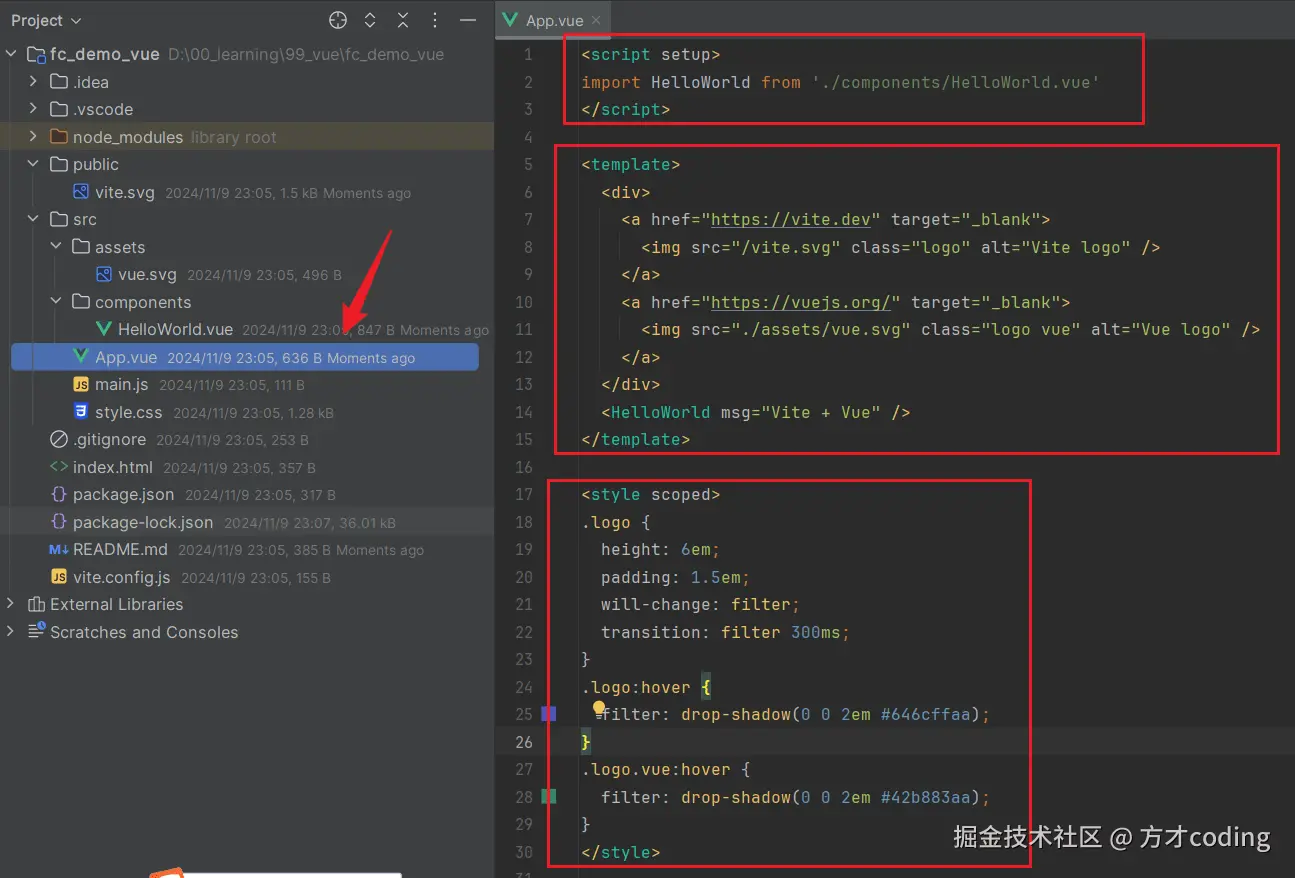Click the image icon beside vue.svg
This screenshot has height=878, width=1295.
tap(103, 274)
